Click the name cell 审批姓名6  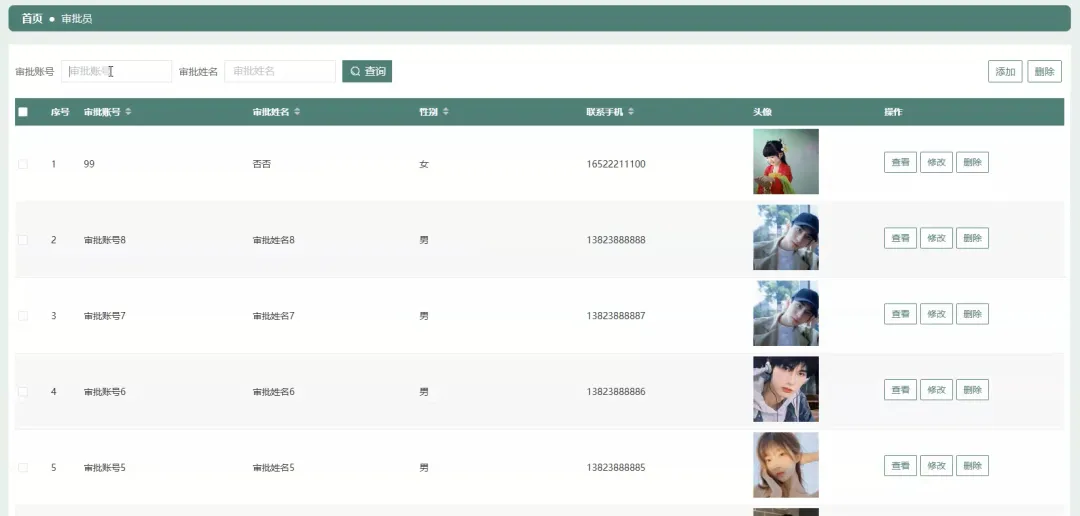pyautogui.click(x=273, y=391)
